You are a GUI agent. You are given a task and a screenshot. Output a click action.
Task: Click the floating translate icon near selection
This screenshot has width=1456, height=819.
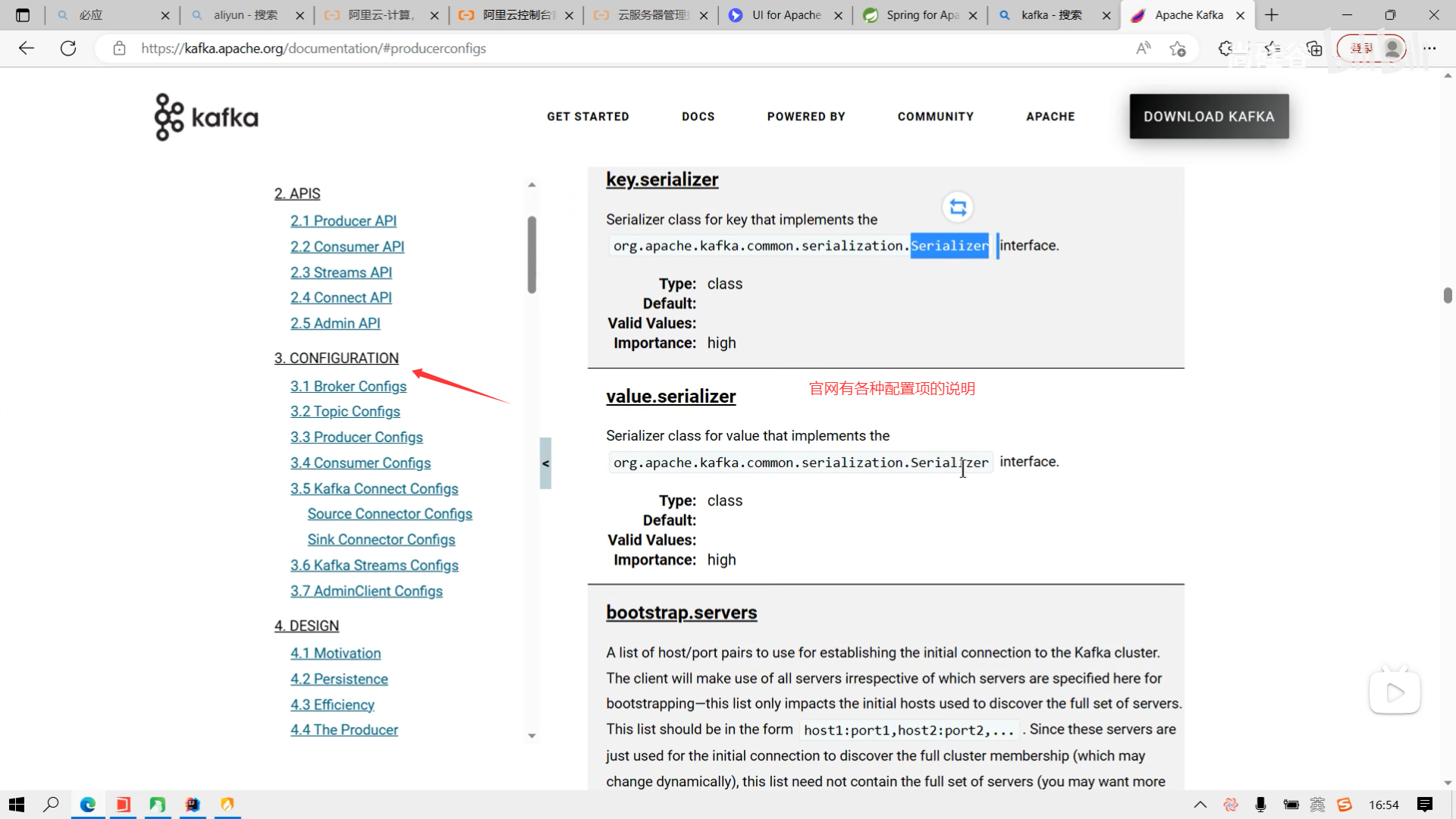tap(958, 207)
